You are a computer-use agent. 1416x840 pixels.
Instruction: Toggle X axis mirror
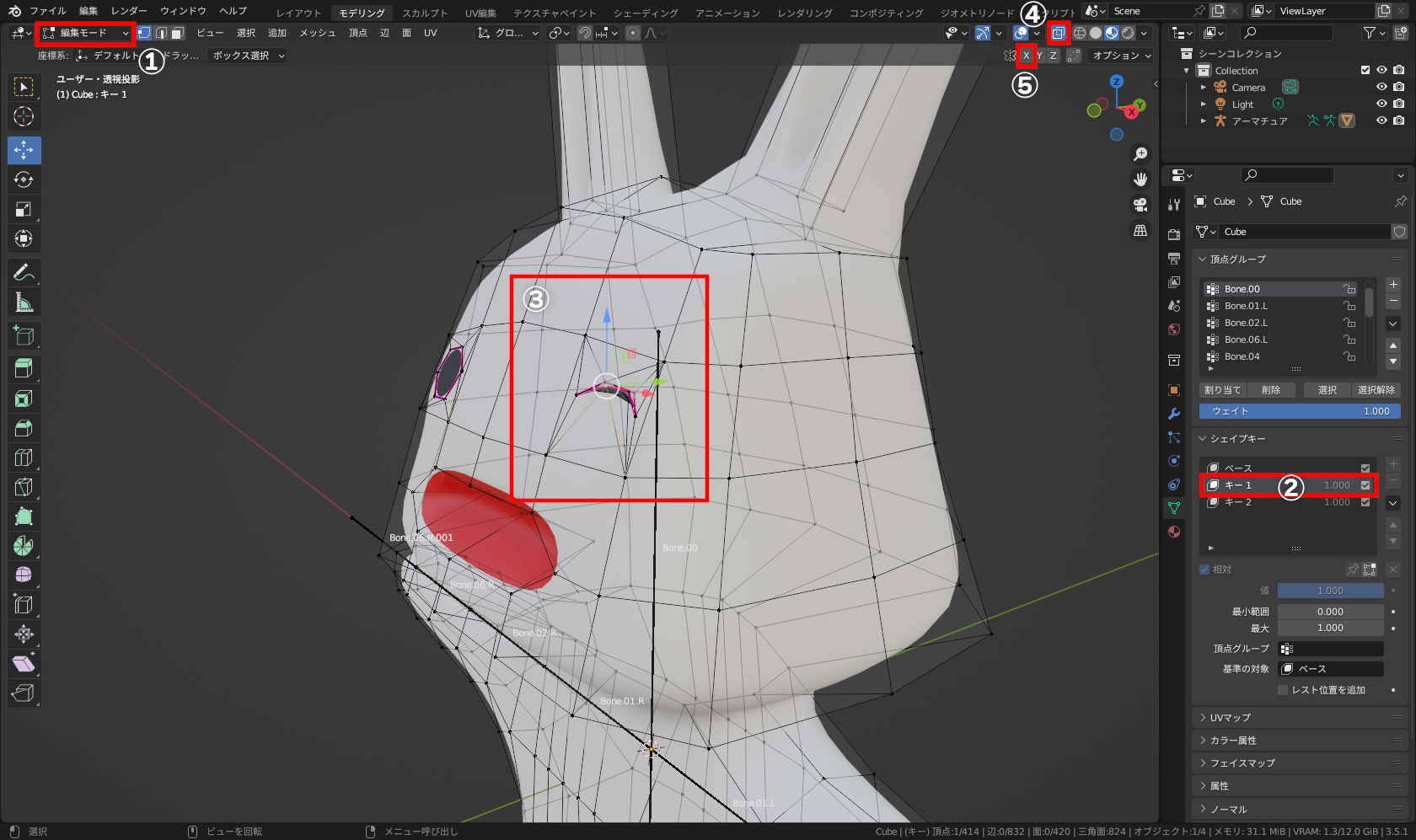[1026, 56]
